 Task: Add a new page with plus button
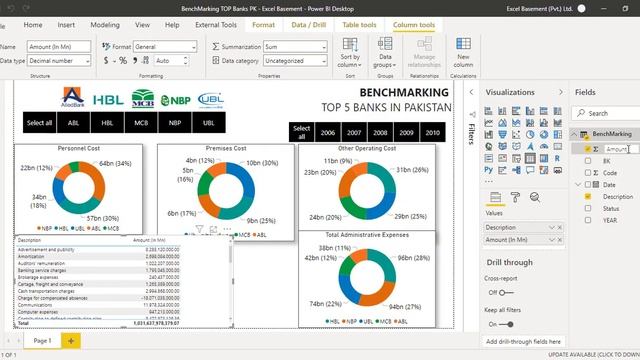click(71, 341)
